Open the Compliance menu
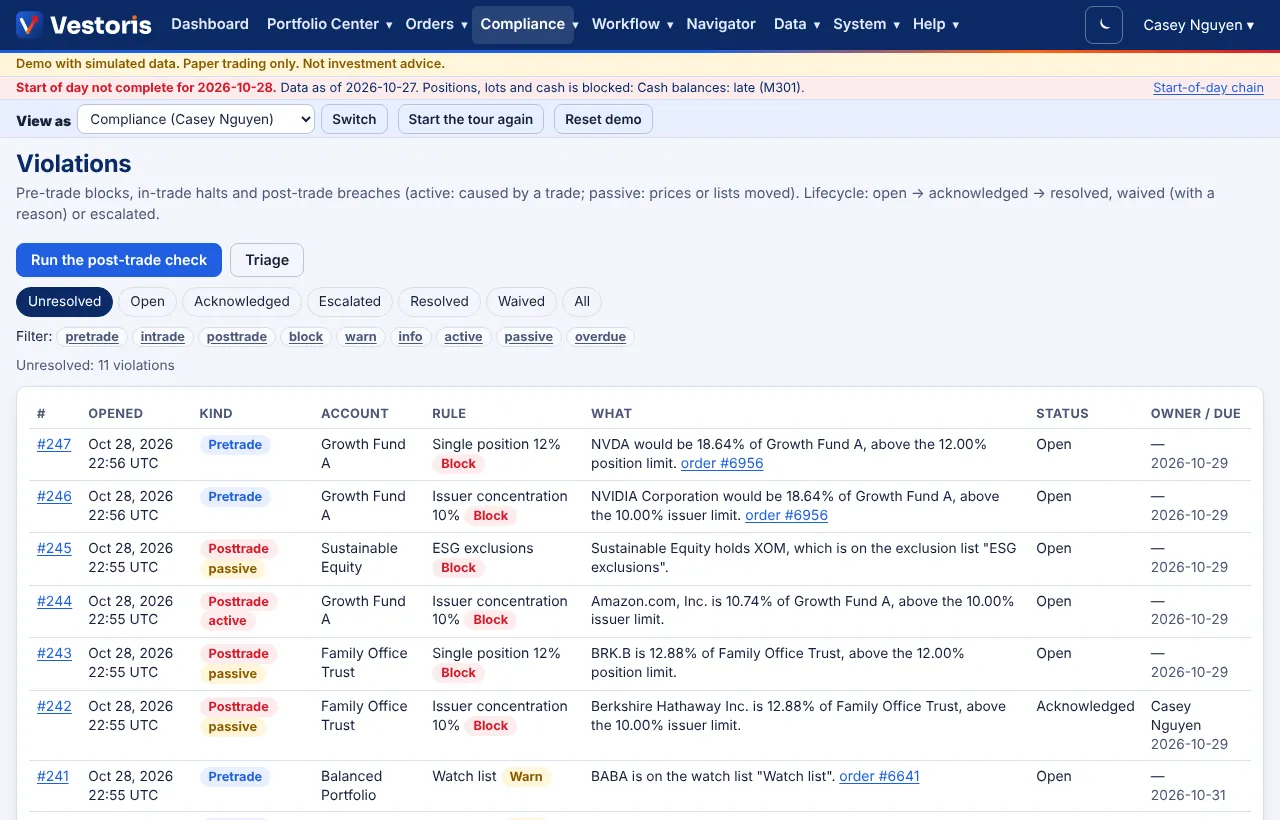The width and height of the screenshot is (1280, 820). coord(523,24)
